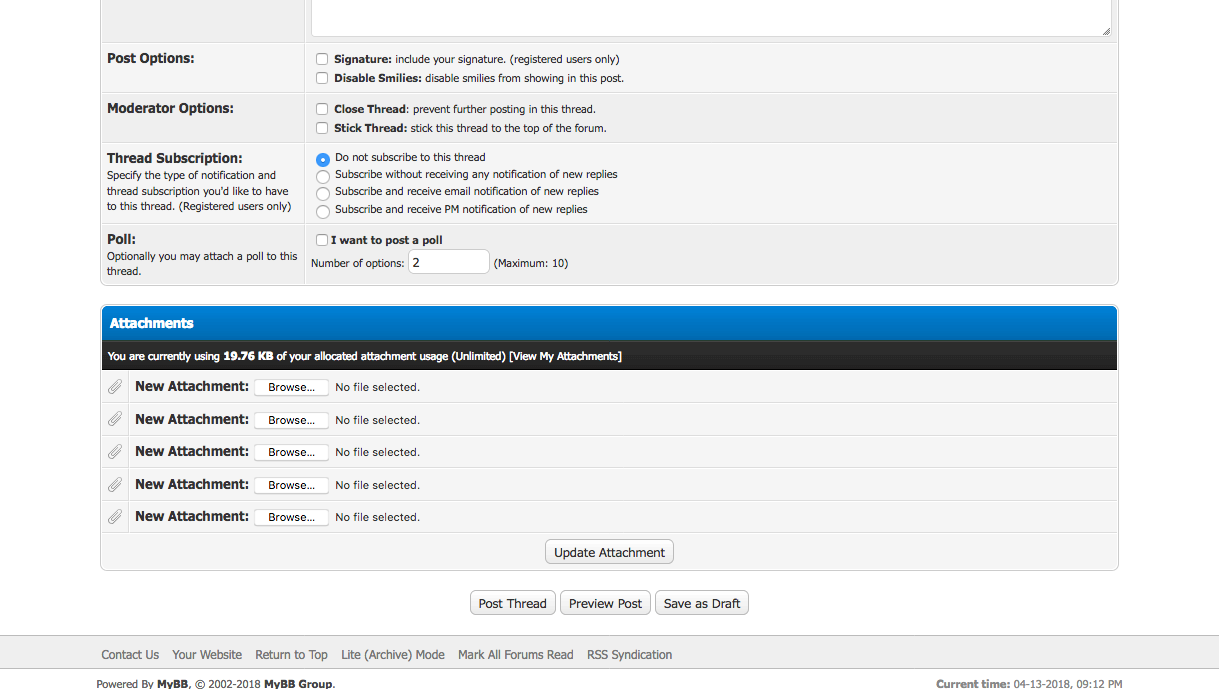Click the third attachment row's paperclip icon
This screenshot has width=1219, height=689.
click(x=115, y=452)
